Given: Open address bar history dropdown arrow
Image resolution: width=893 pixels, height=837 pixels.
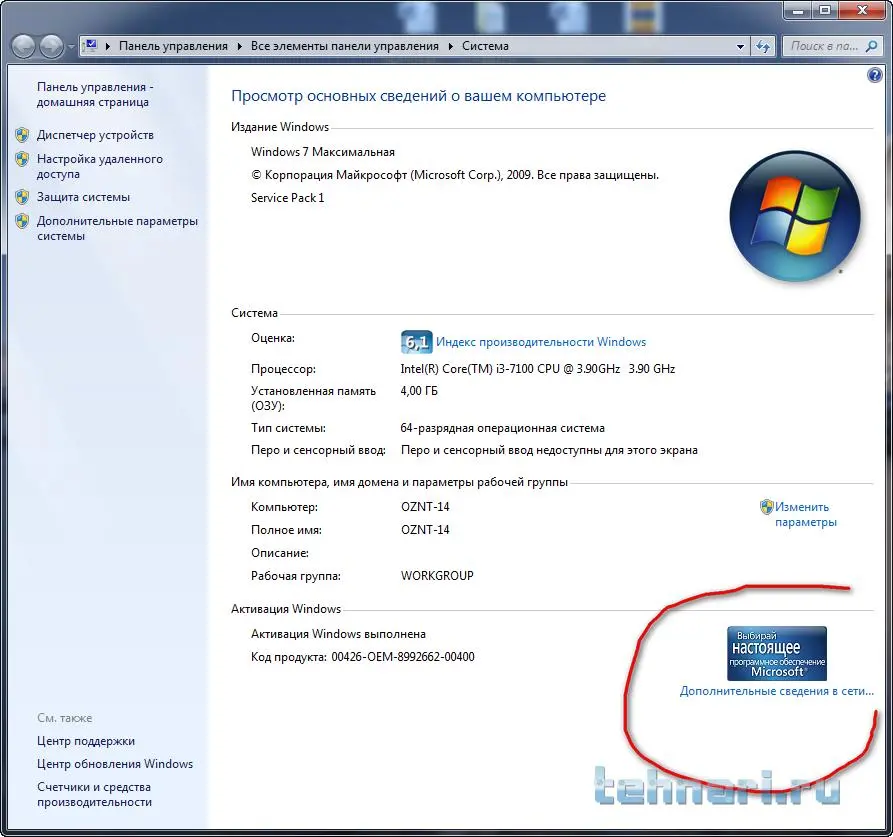Looking at the screenshot, I should click(740, 47).
